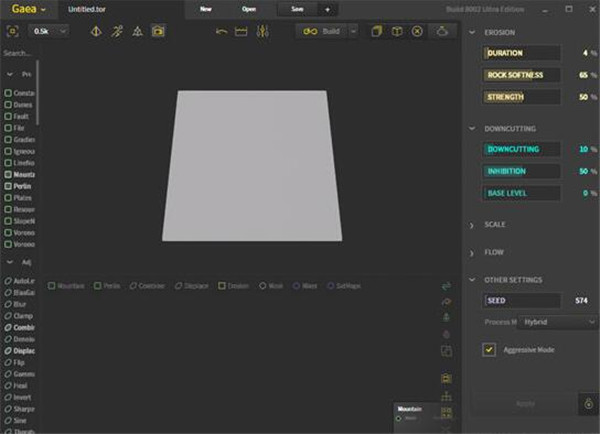The width and height of the screenshot is (600, 434).
Task: Open the Gaea application menu
Action: 28,8
